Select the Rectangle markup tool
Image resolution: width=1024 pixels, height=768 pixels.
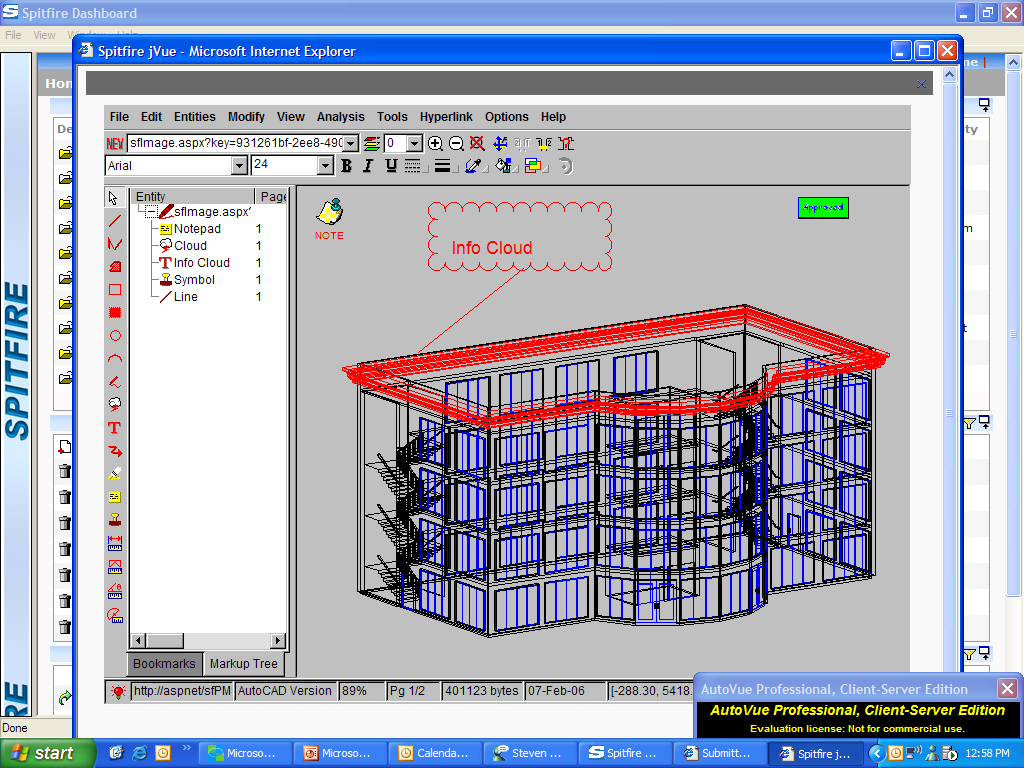114,289
